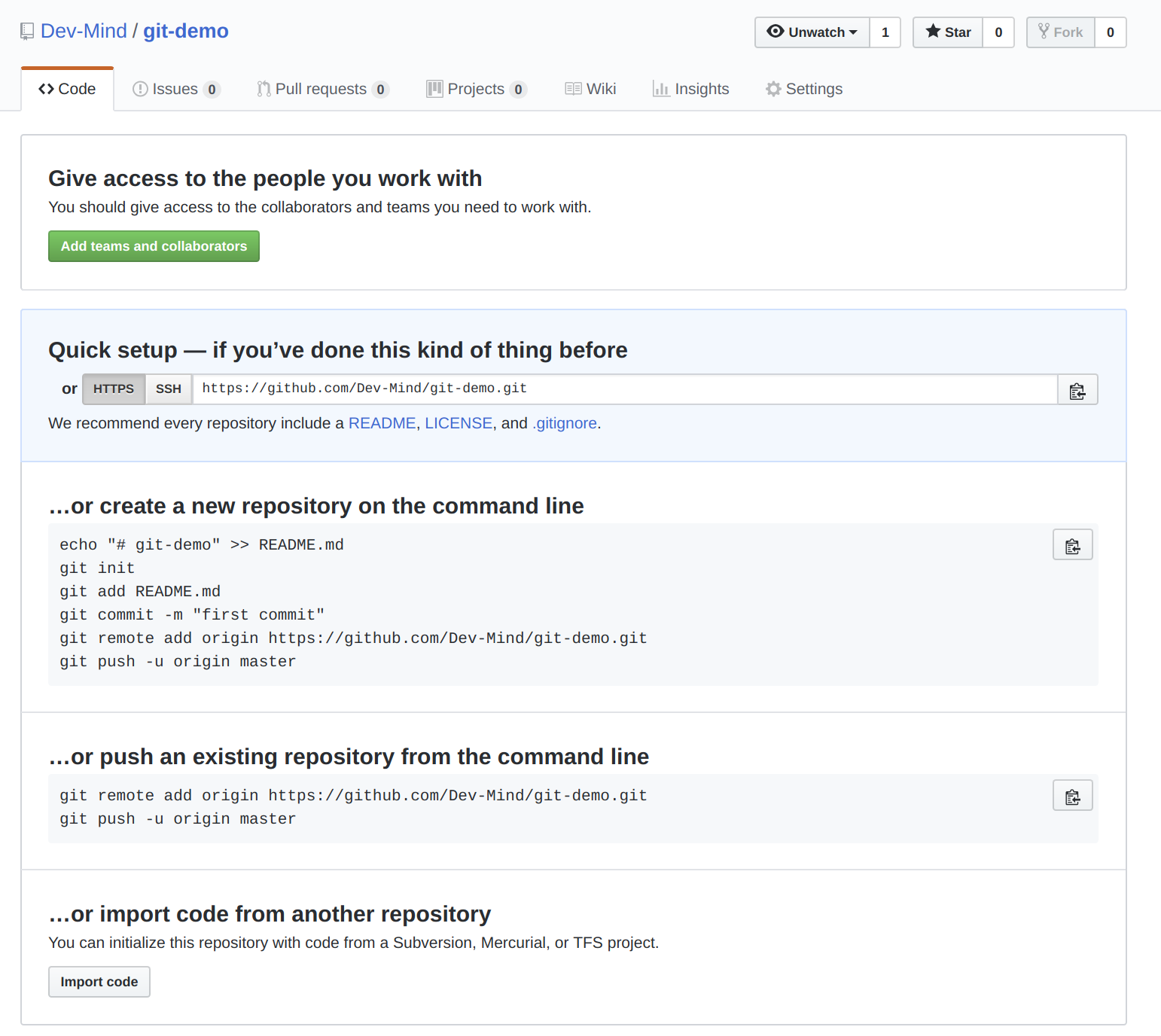Open the git-demo repository link

pyautogui.click(x=186, y=31)
